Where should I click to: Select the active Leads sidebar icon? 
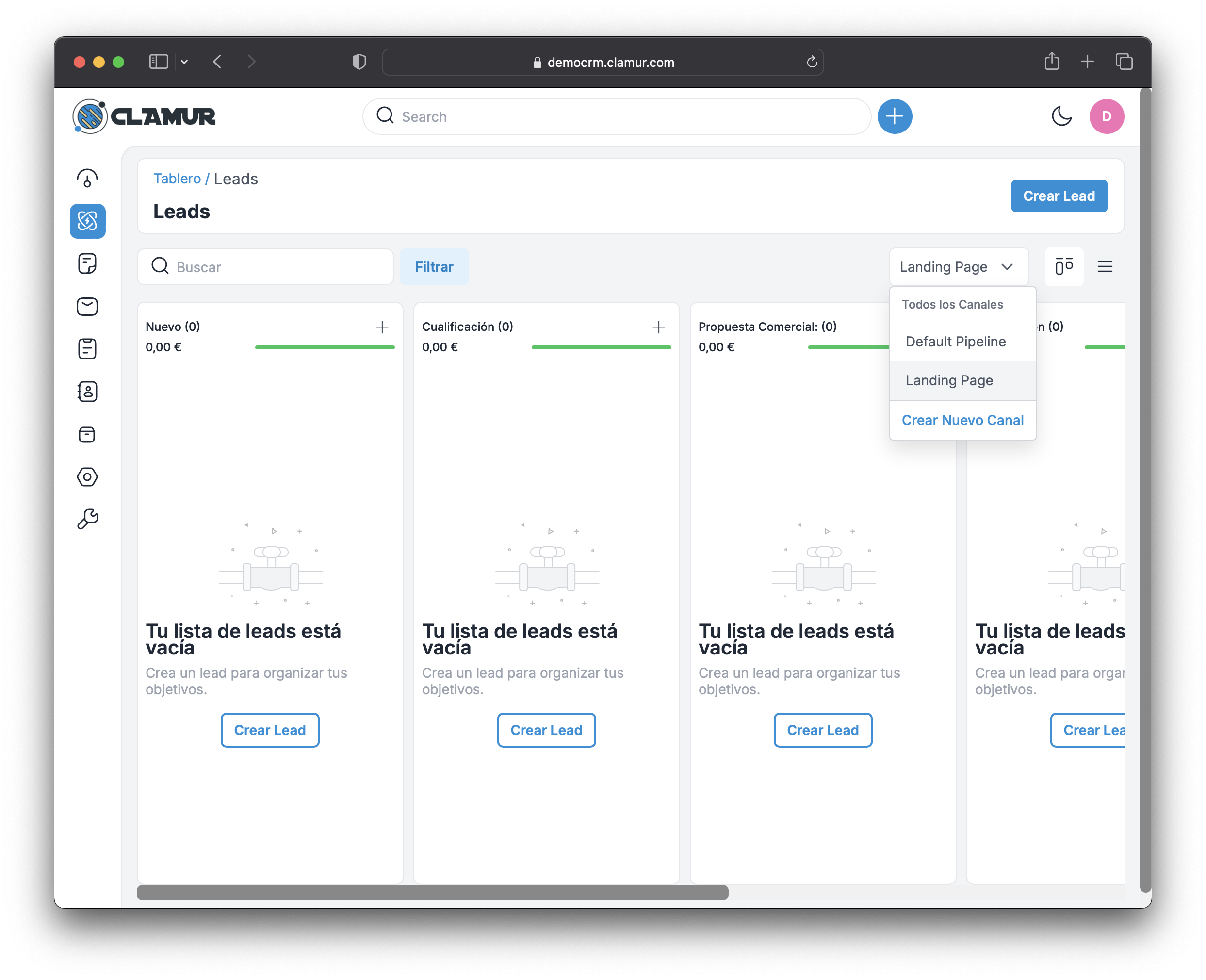coord(87,221)
